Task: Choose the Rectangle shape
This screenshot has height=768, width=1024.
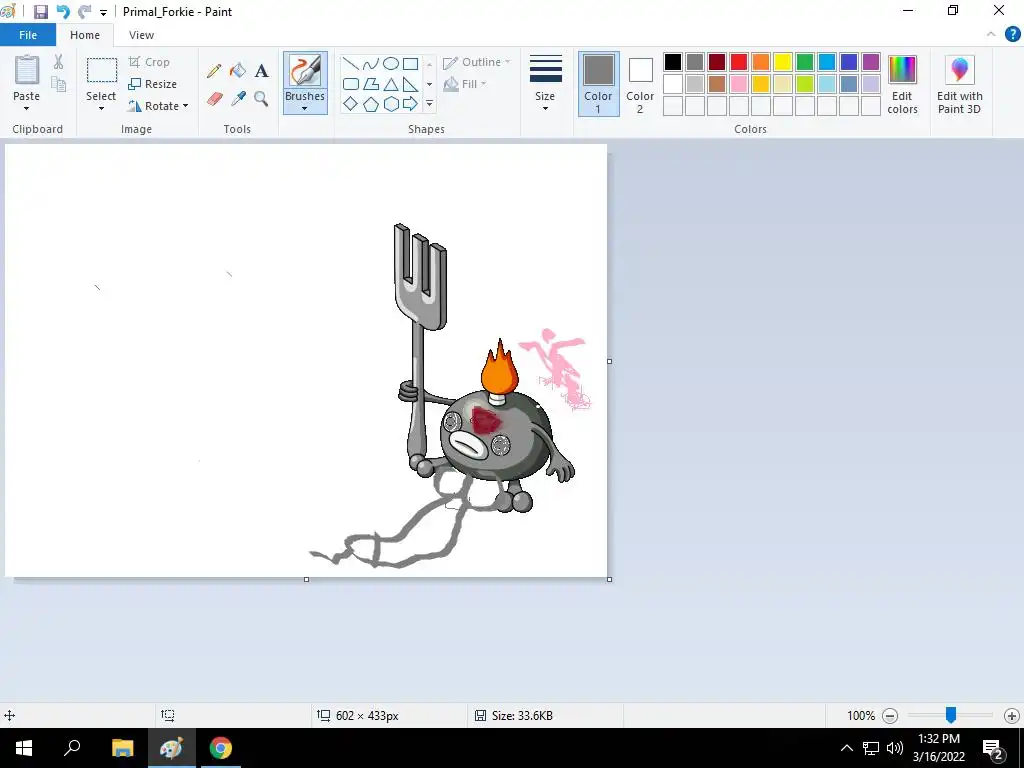Action: (x=410, y=63)
